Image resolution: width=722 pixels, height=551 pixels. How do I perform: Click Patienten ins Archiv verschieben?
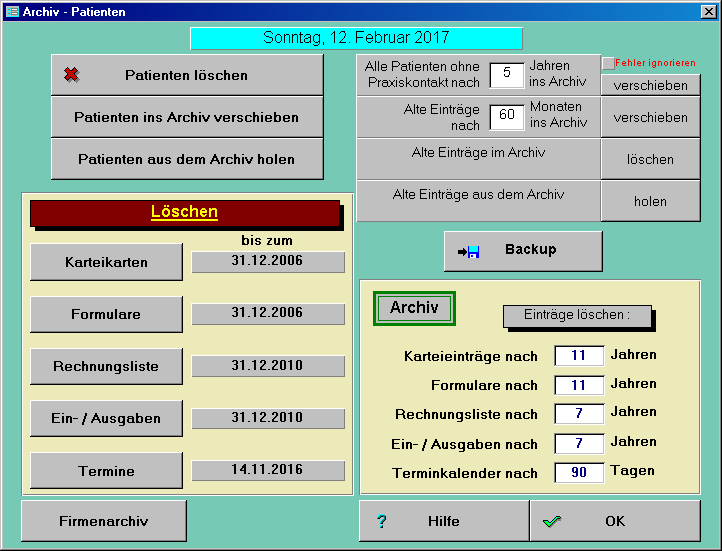pos(187,117)
